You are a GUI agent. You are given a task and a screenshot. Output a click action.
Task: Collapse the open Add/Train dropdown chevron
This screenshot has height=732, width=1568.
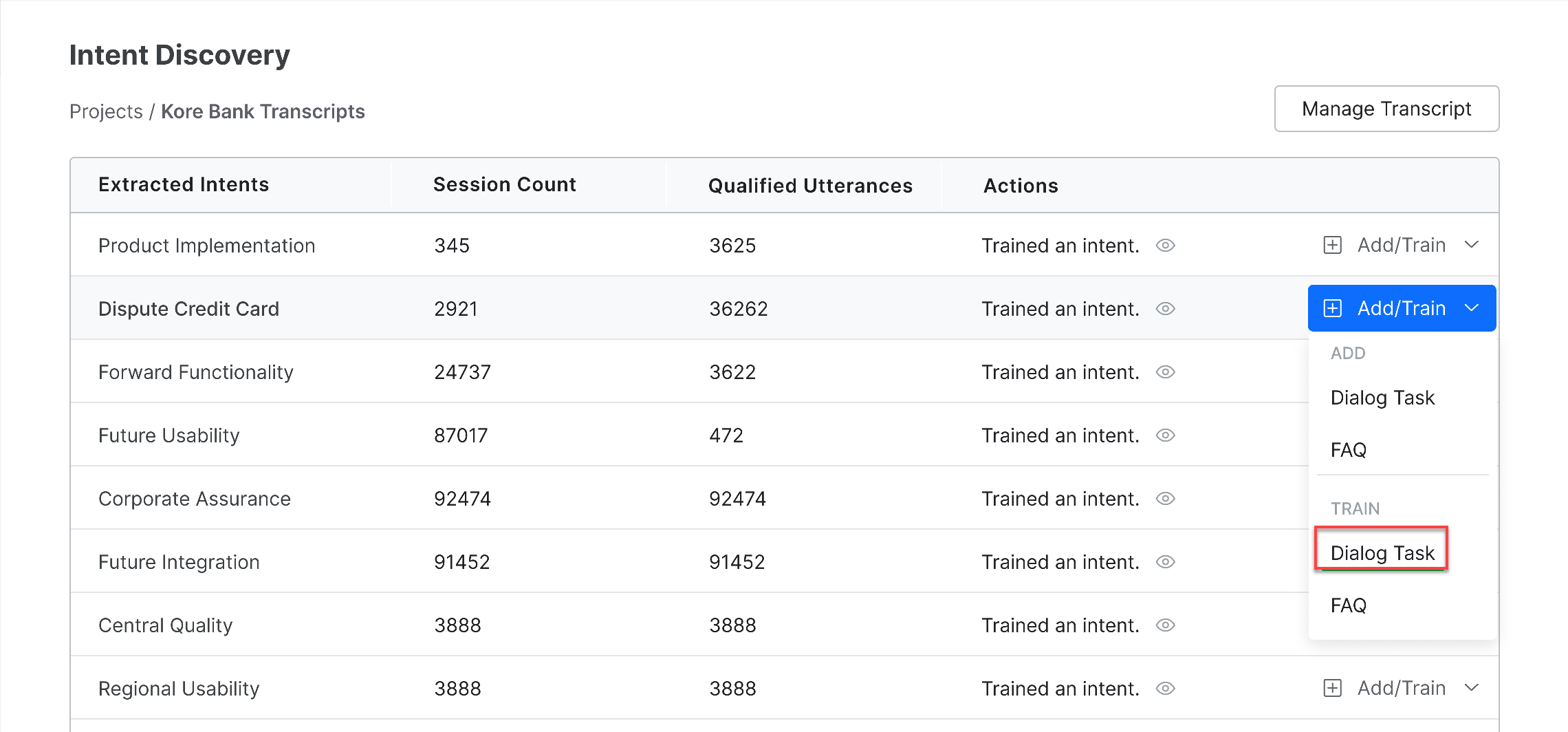(1472, 308)
